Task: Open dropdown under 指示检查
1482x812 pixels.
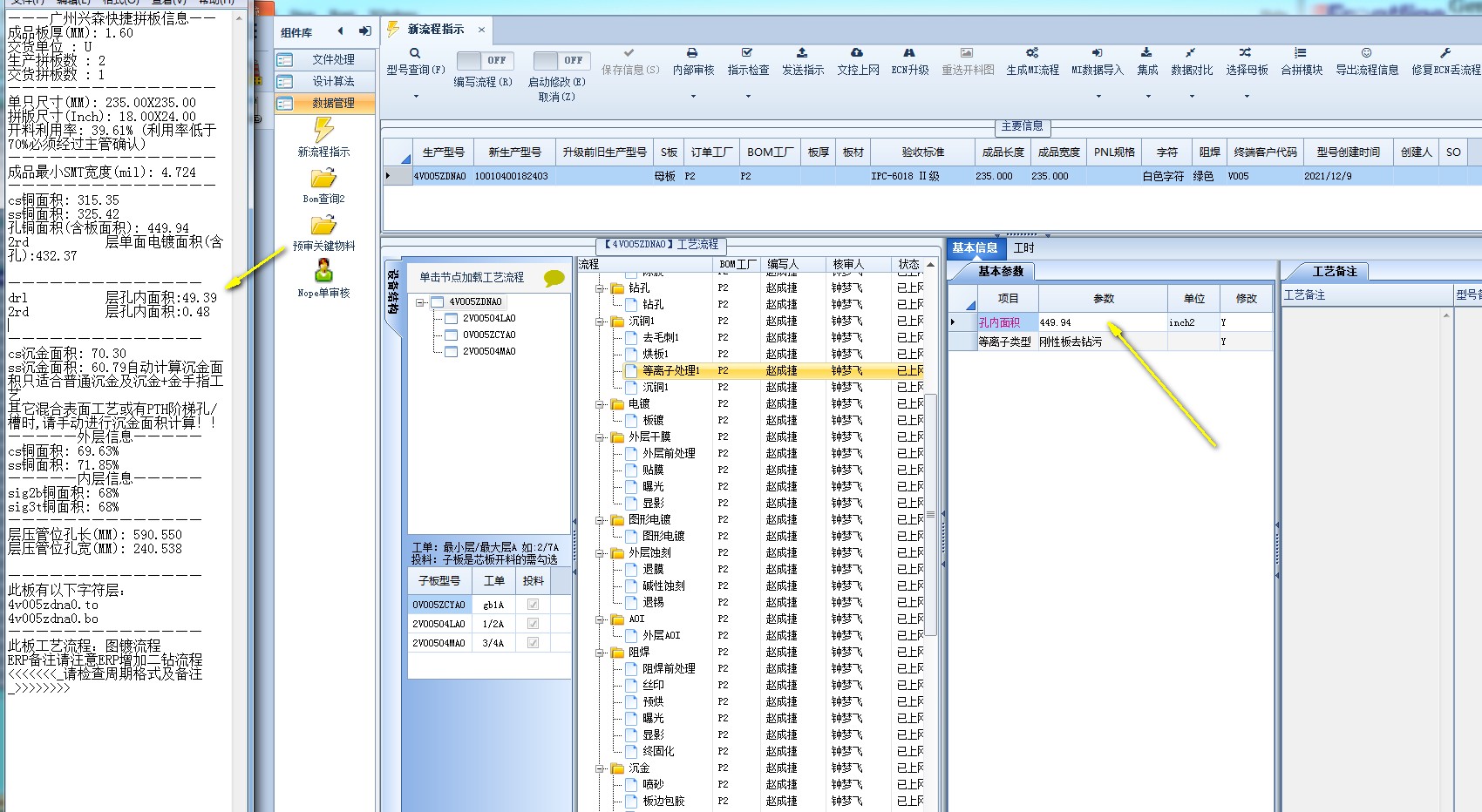Action: 748,96
